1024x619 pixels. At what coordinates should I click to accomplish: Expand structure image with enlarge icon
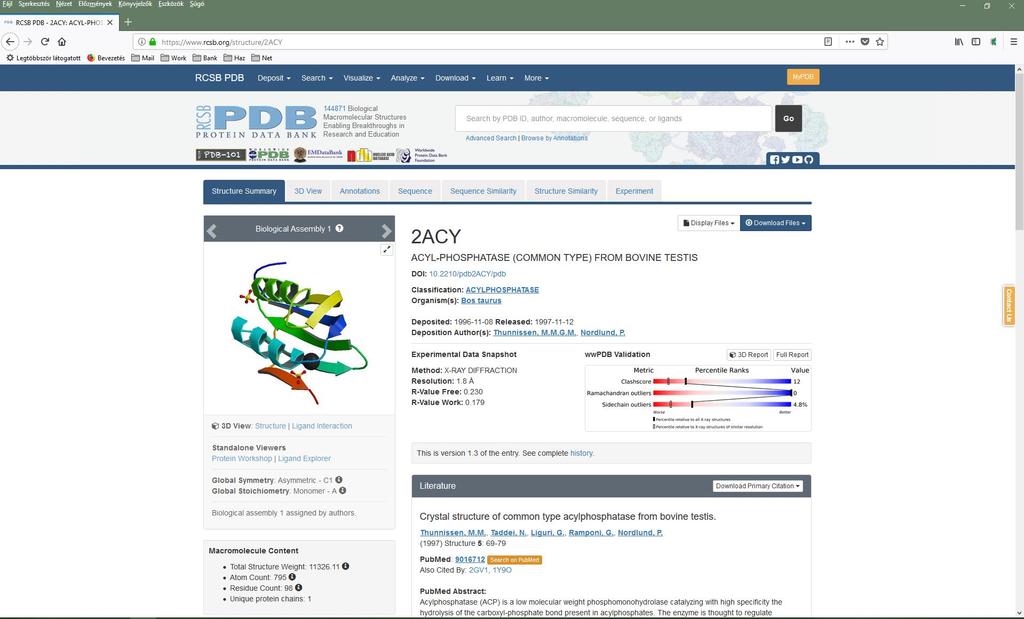coord(387,249)
